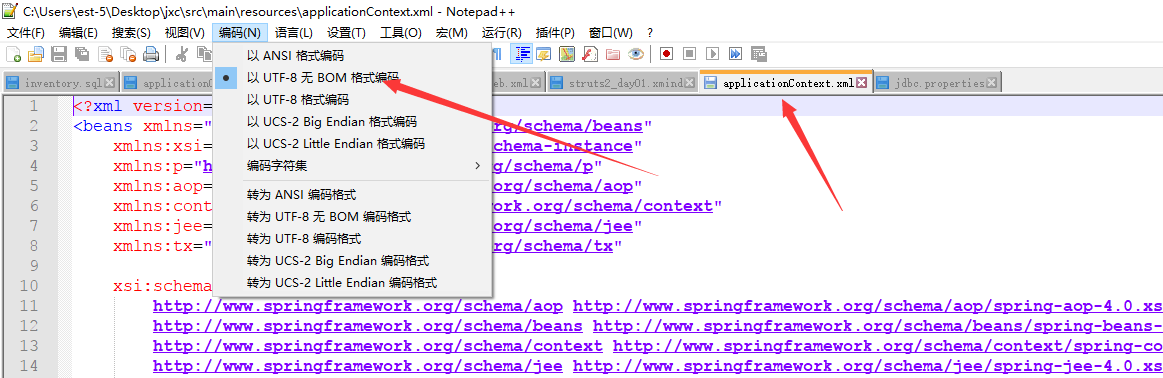Open the 窗口(W) menu
The width and height of the screenshot is (1163, 378).
click(610, 33)
